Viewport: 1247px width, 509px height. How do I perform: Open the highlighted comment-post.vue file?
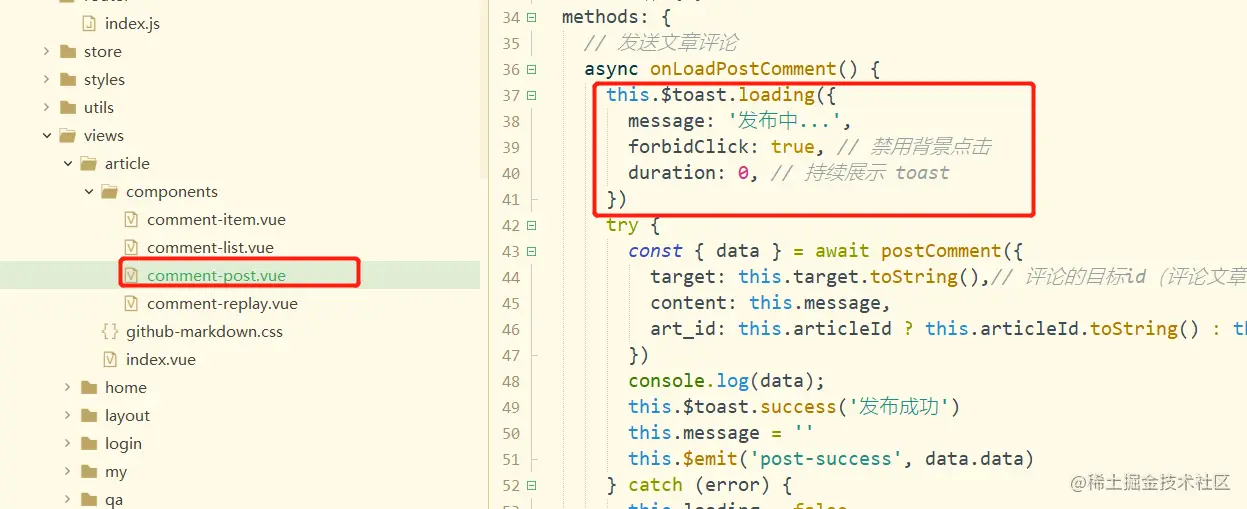click(x=216, y=276)
